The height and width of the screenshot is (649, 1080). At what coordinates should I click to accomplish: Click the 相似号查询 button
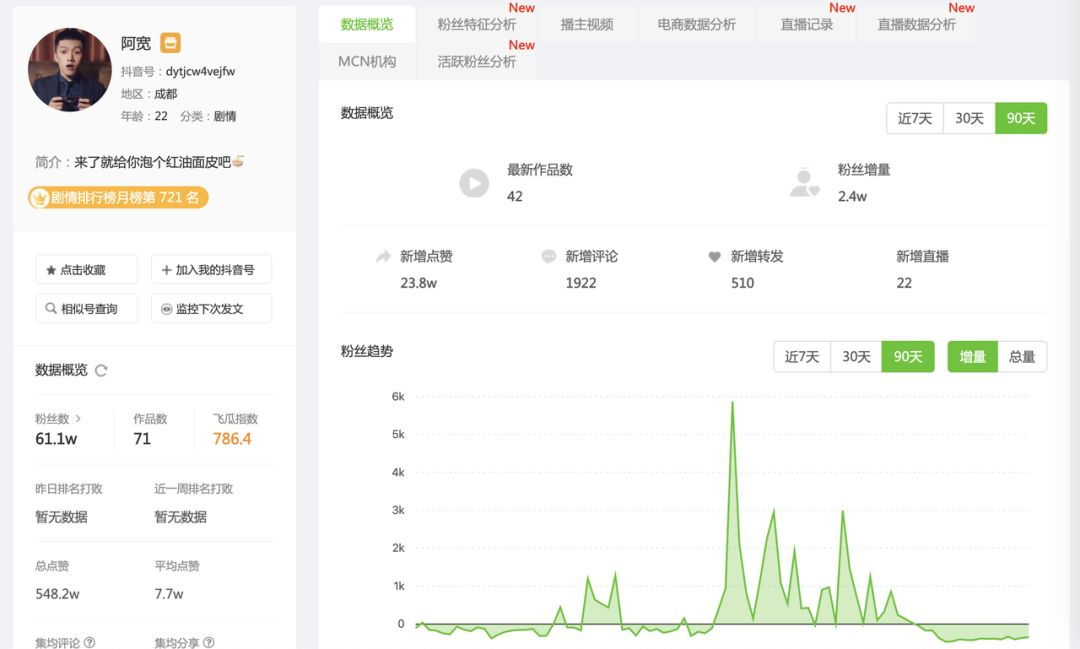86,309
